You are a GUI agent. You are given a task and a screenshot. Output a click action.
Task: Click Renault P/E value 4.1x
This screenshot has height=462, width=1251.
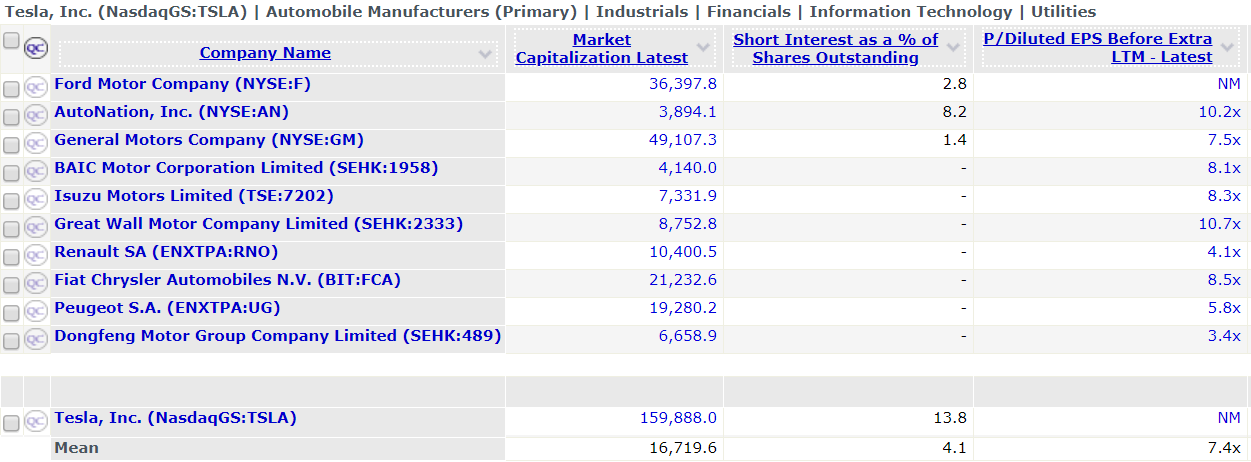[1223, 252]
